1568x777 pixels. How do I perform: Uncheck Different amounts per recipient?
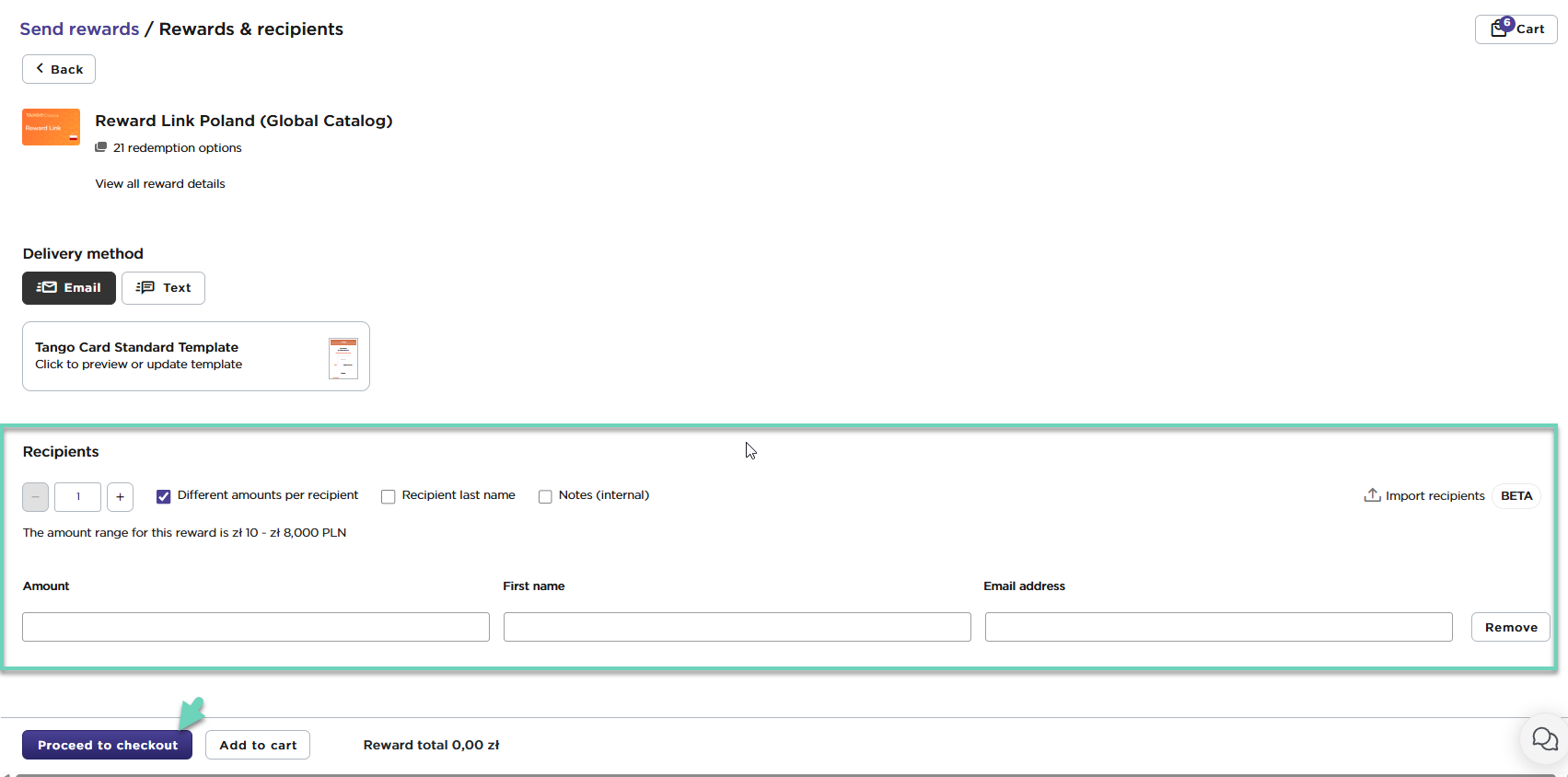164,496
